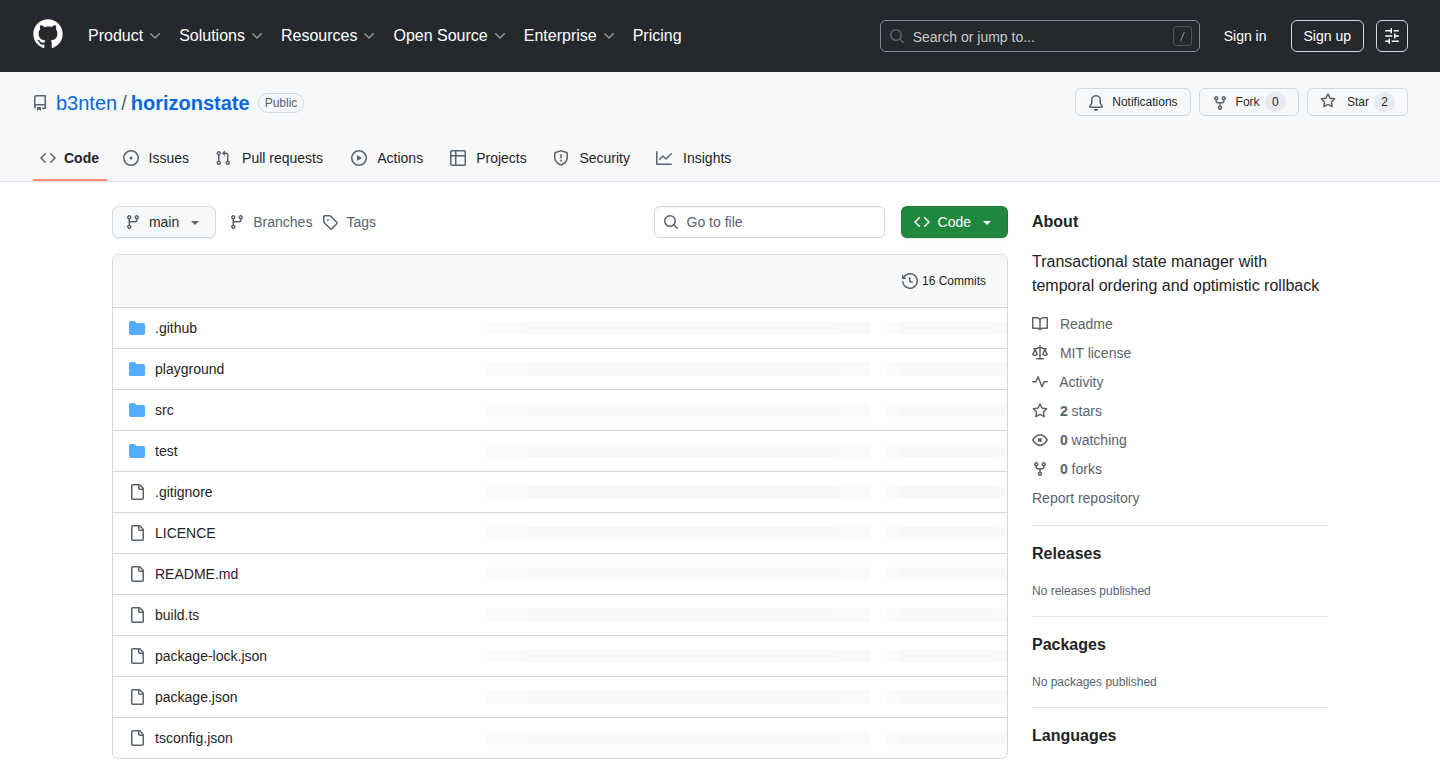Open the build.ts file

[x=177, y=615]
